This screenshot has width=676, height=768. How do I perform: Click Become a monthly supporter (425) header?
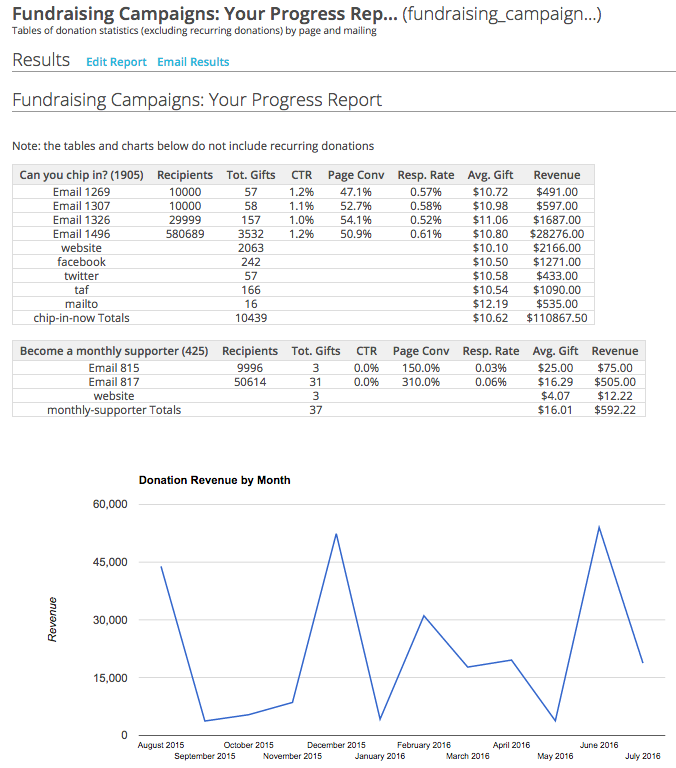click(x=114, y=351)
